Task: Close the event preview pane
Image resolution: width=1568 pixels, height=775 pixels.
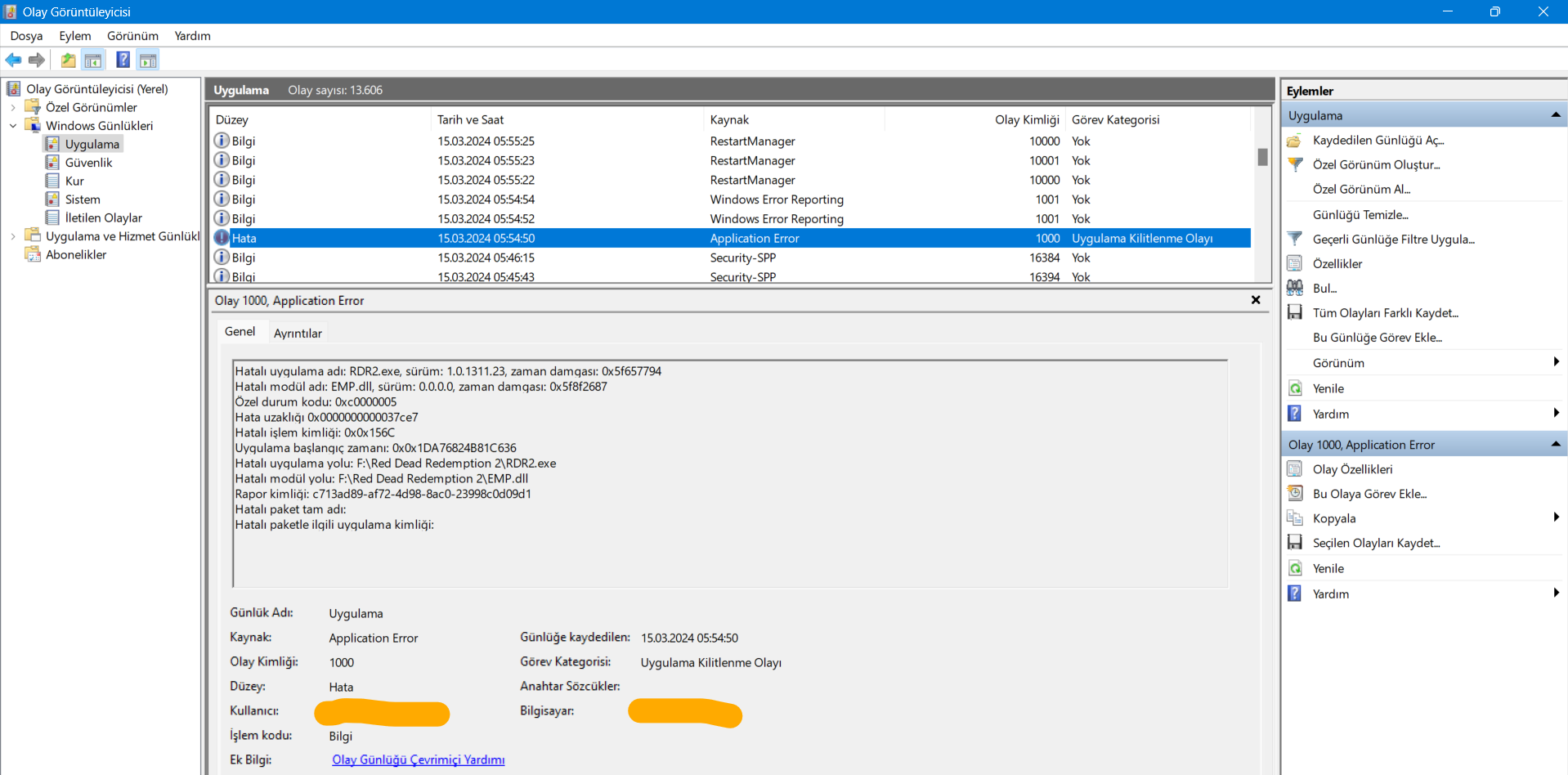Action: (x=1256, y=300)
